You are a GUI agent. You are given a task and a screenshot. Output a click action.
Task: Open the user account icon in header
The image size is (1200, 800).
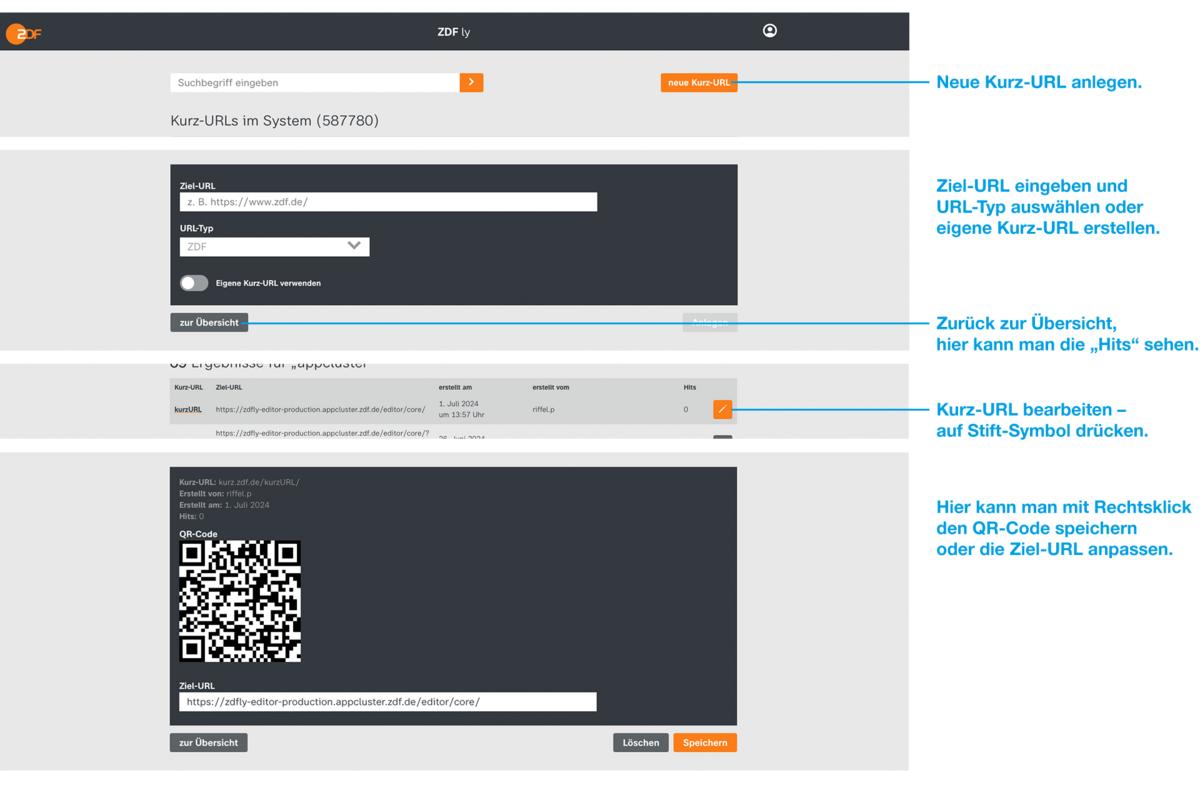click(x=769, y=31)
